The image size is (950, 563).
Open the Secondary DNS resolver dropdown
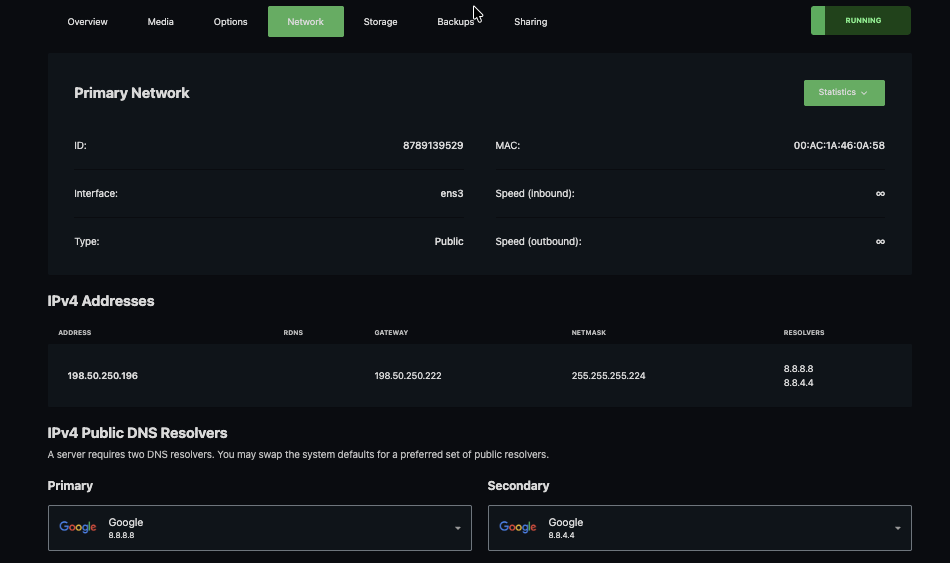[699, 528]
